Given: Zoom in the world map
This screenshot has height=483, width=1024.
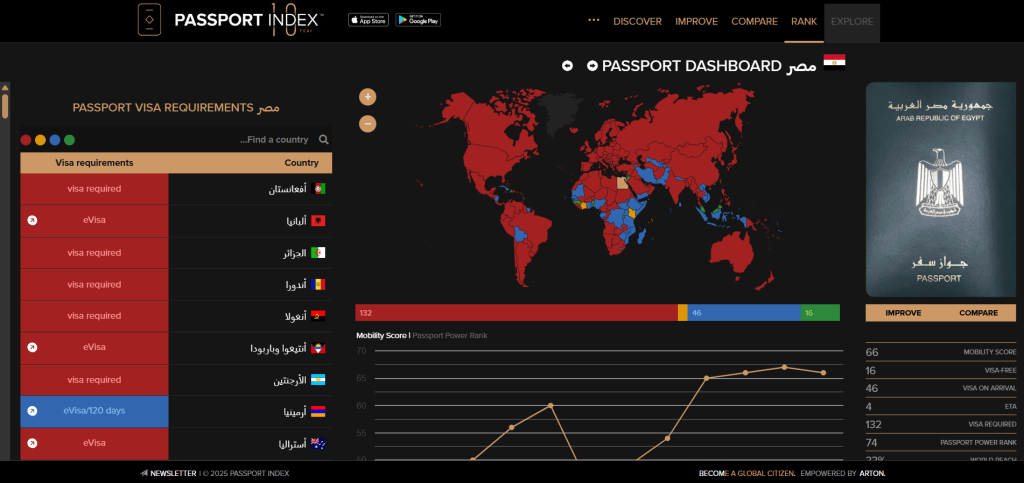Looking at the screenshot, I should (x=368, y=97).
